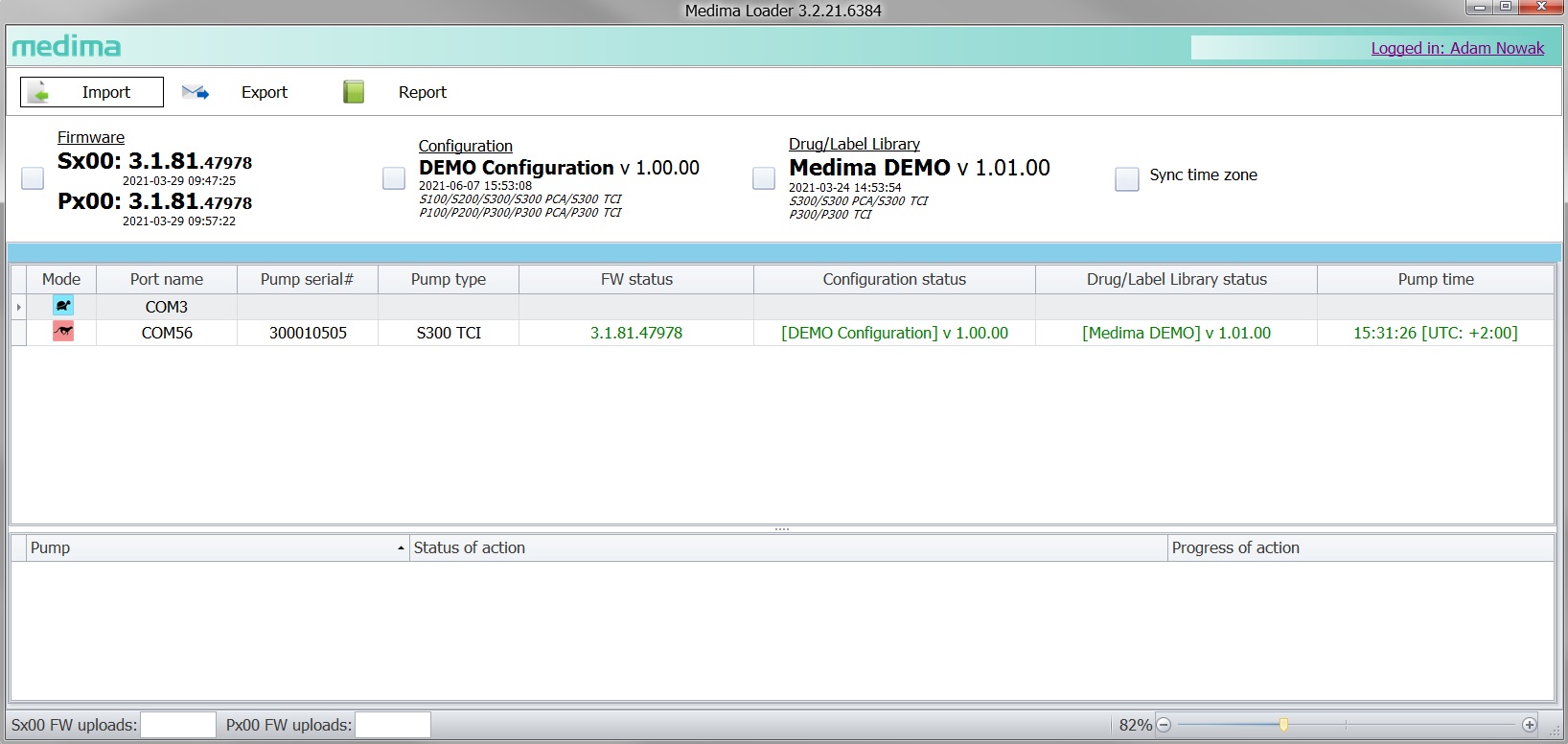The width and height of the screenshot is (1568, 744).
Task: Click the 82% zoom percentage
Action: point(1136,725)
